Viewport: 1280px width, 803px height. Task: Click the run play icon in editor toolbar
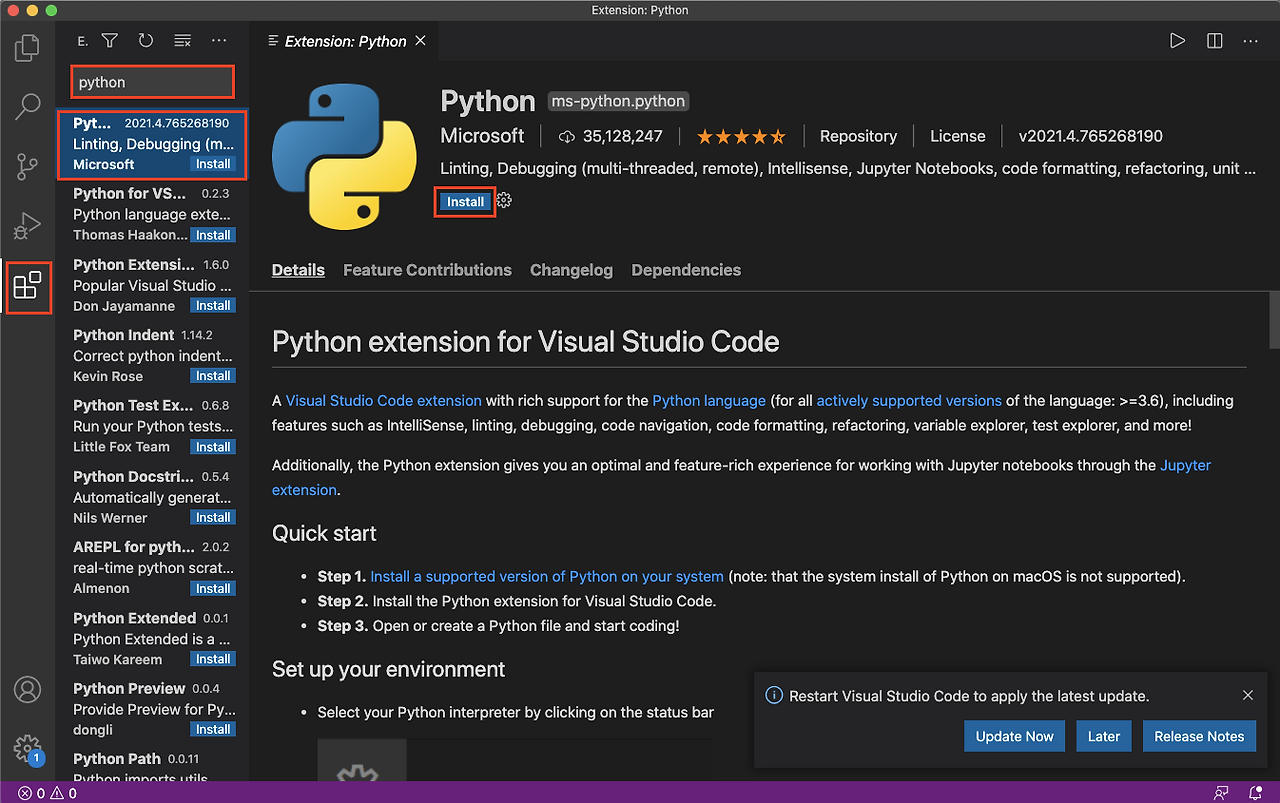click(1178, 41)
